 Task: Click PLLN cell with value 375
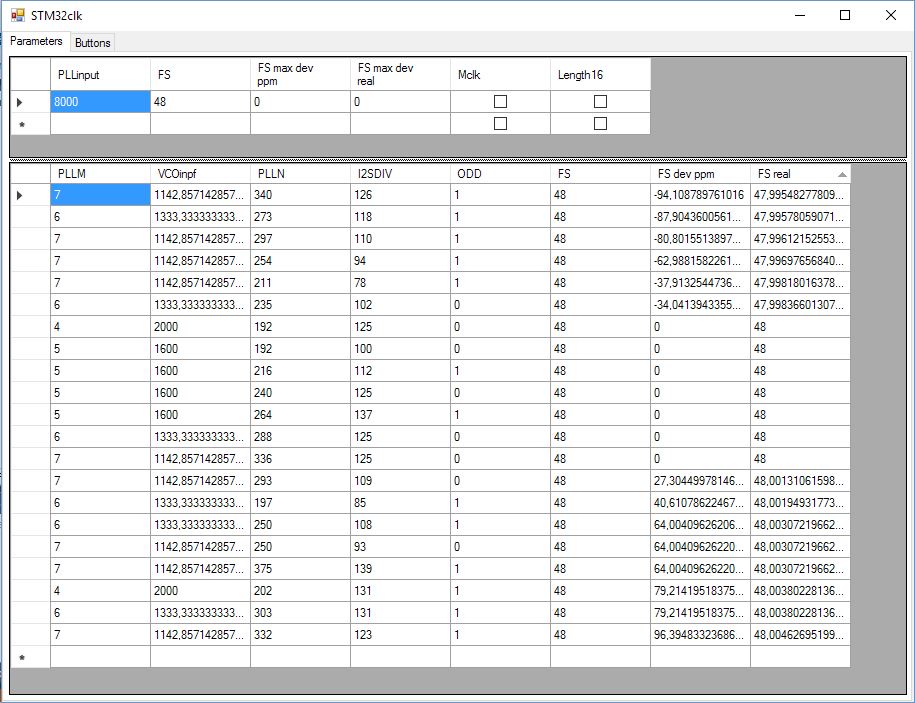[x=300, y=569]
